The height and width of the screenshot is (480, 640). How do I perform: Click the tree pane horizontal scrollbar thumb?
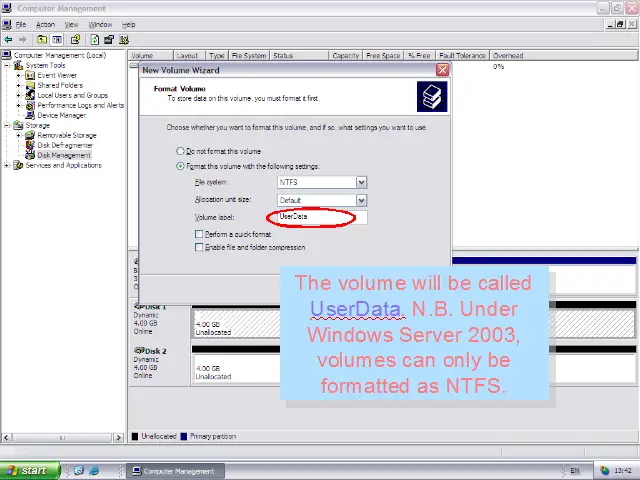(62, 438)
